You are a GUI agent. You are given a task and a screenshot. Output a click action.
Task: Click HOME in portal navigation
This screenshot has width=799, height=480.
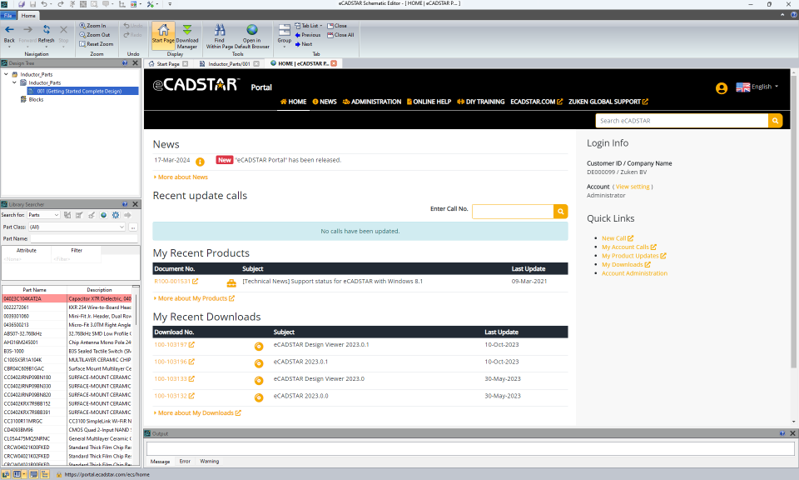pyautogui.click(x=294, y=101)
